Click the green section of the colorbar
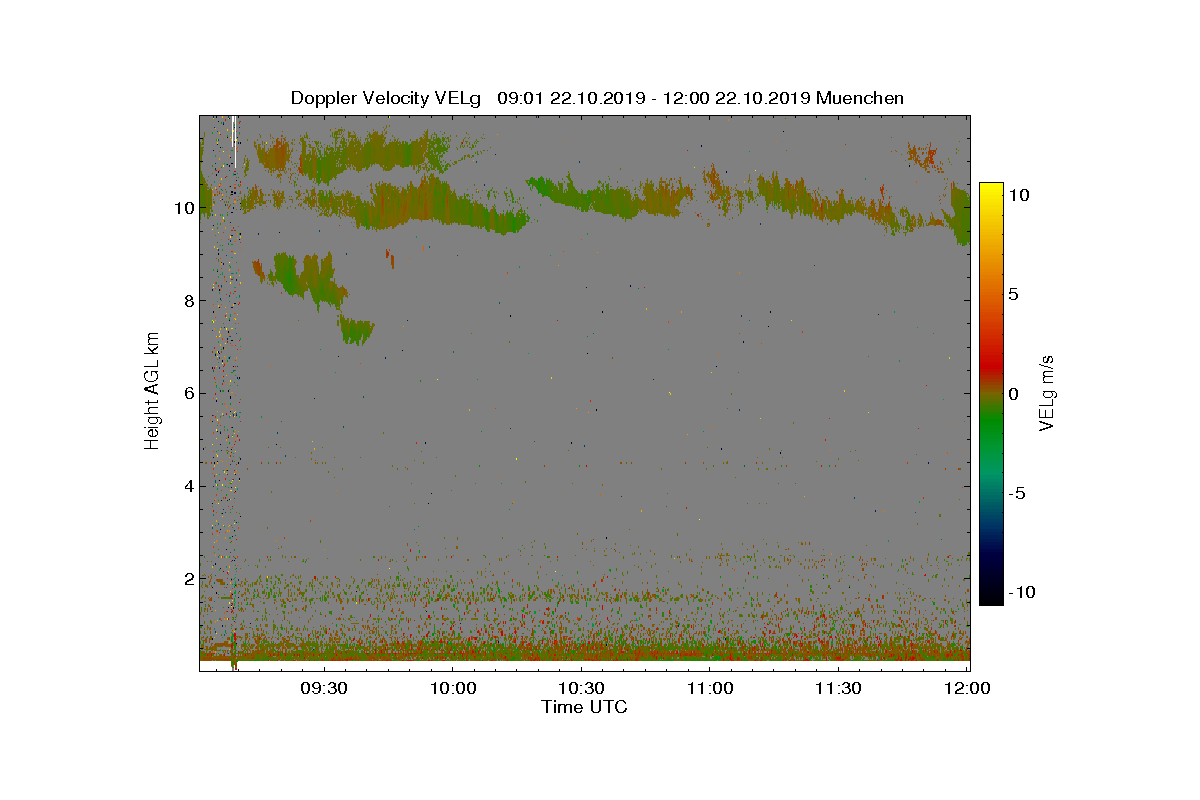The height and width of the screenshot is (800, 1200). [x=991, y=430]
